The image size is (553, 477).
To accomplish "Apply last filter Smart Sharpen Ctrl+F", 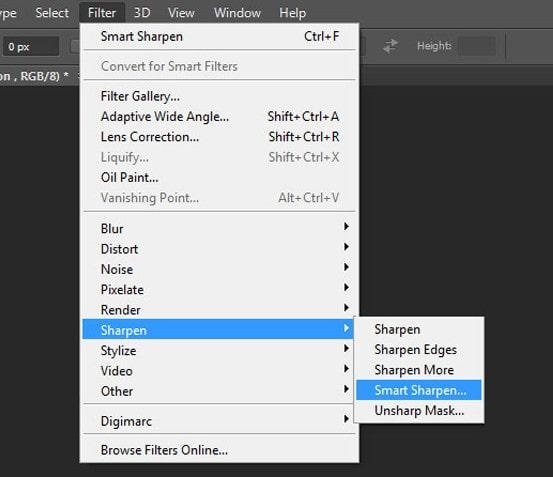I will [219, 36].
